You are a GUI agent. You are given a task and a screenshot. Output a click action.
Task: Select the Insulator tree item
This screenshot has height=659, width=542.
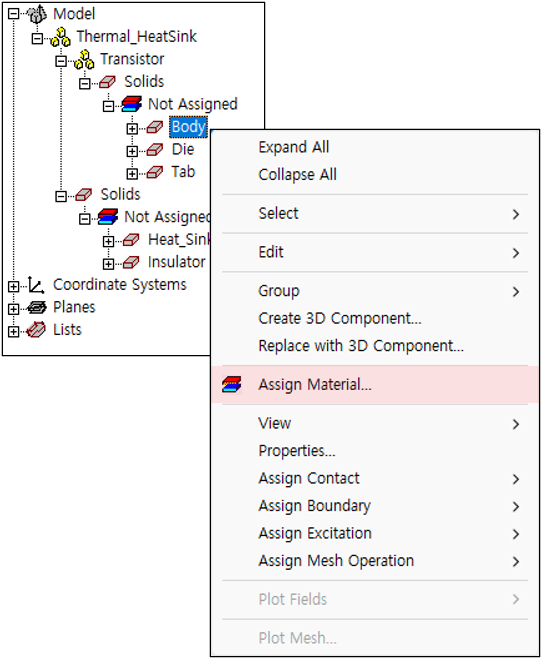tap(177, 262)
